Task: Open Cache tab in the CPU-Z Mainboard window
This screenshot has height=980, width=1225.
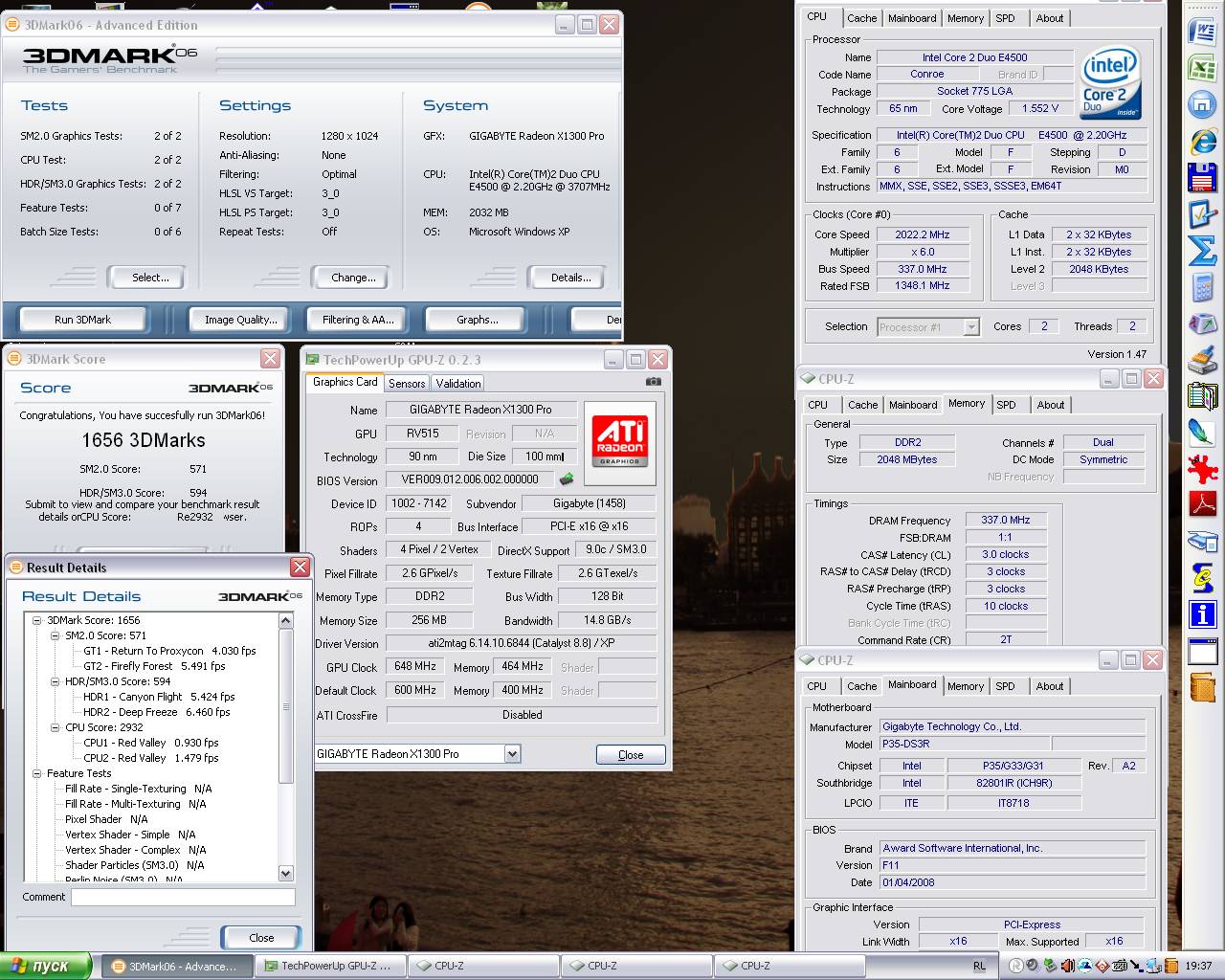Action: click(861, 686)
